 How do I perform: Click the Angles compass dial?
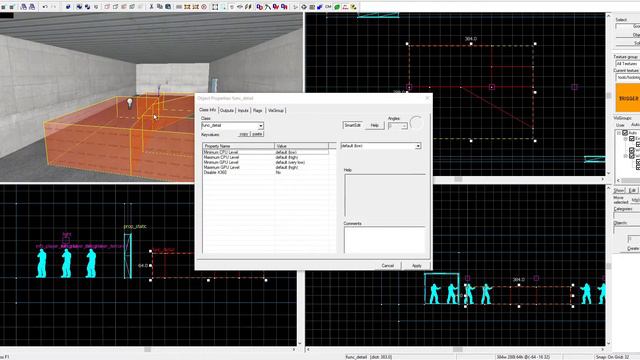click(x=417, y=122)
